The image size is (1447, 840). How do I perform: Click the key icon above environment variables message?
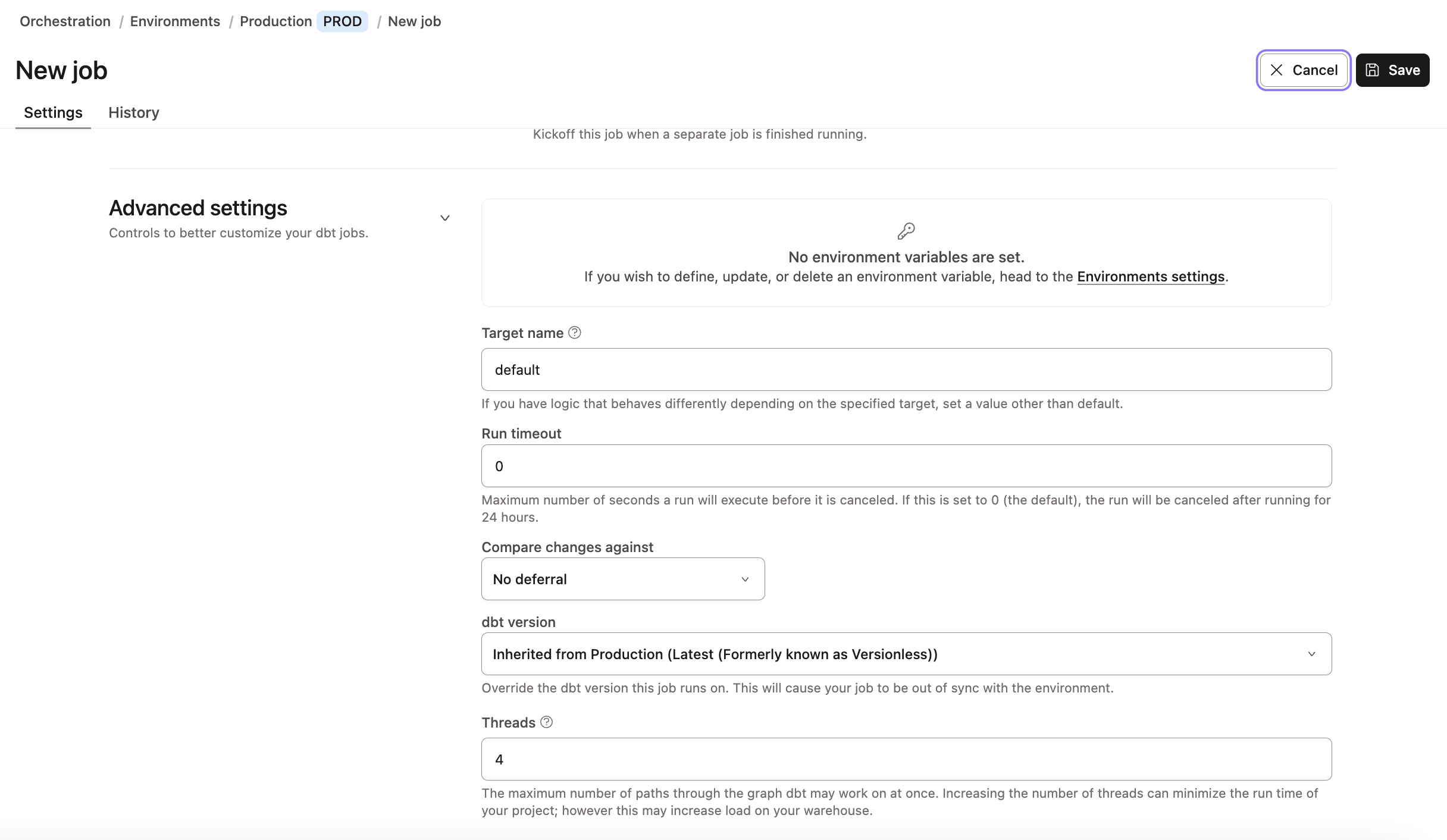click(x=906, y=231)
